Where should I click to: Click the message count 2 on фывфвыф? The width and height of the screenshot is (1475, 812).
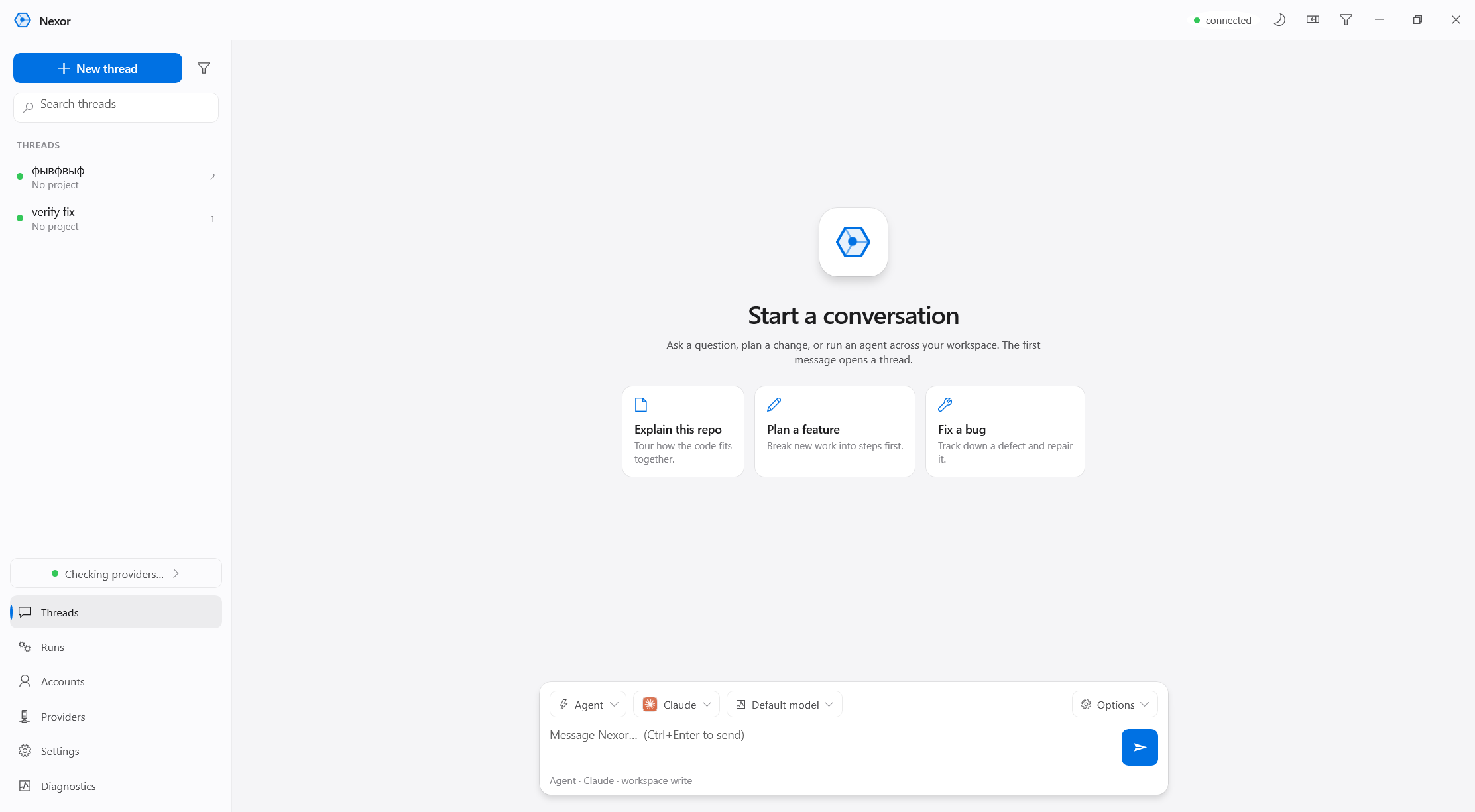pos(212,177)
